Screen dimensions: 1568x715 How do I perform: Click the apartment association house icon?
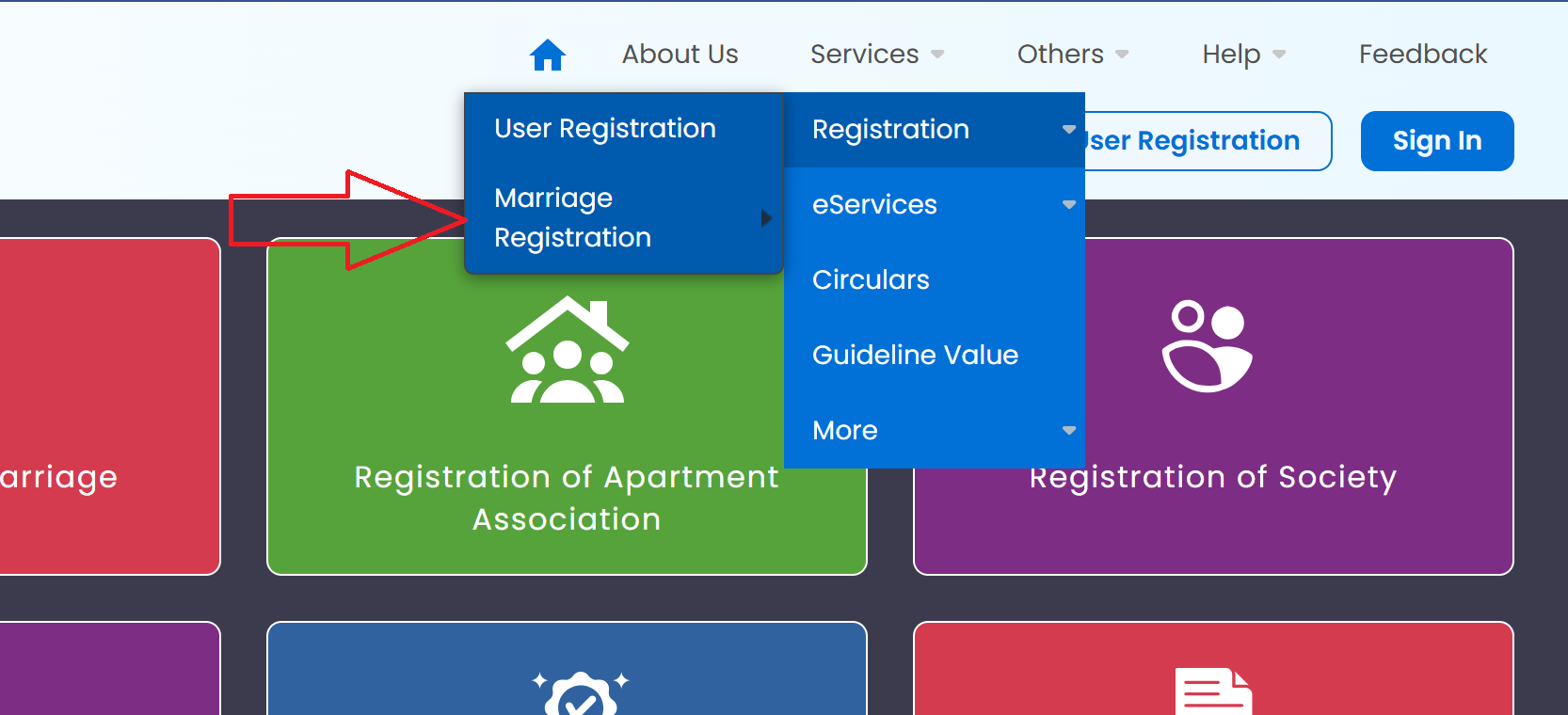point(567,350)
